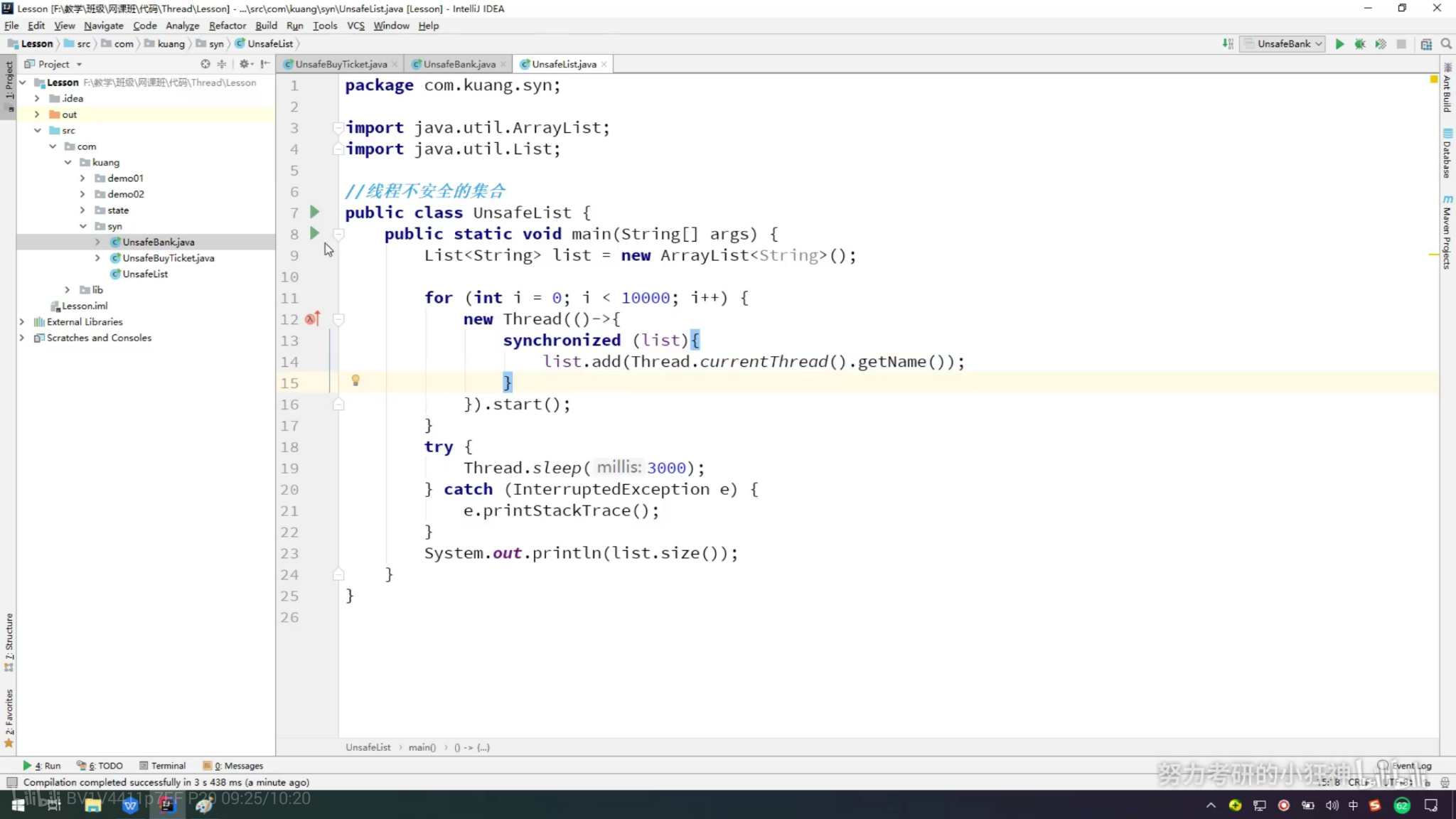
Task: Click the gutter marker icon at line 12
Action: 313,318
